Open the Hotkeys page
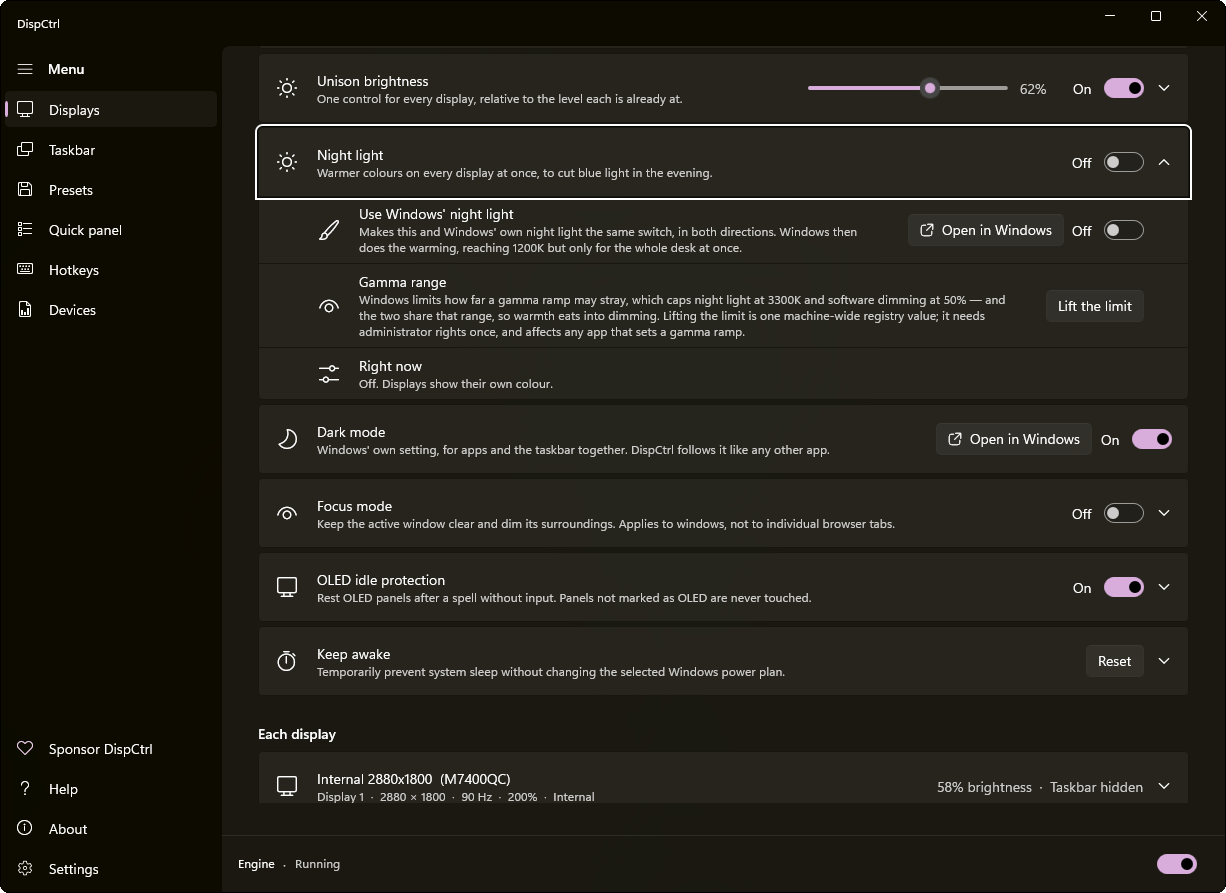1226x893 pixels. tap(111, 270)
